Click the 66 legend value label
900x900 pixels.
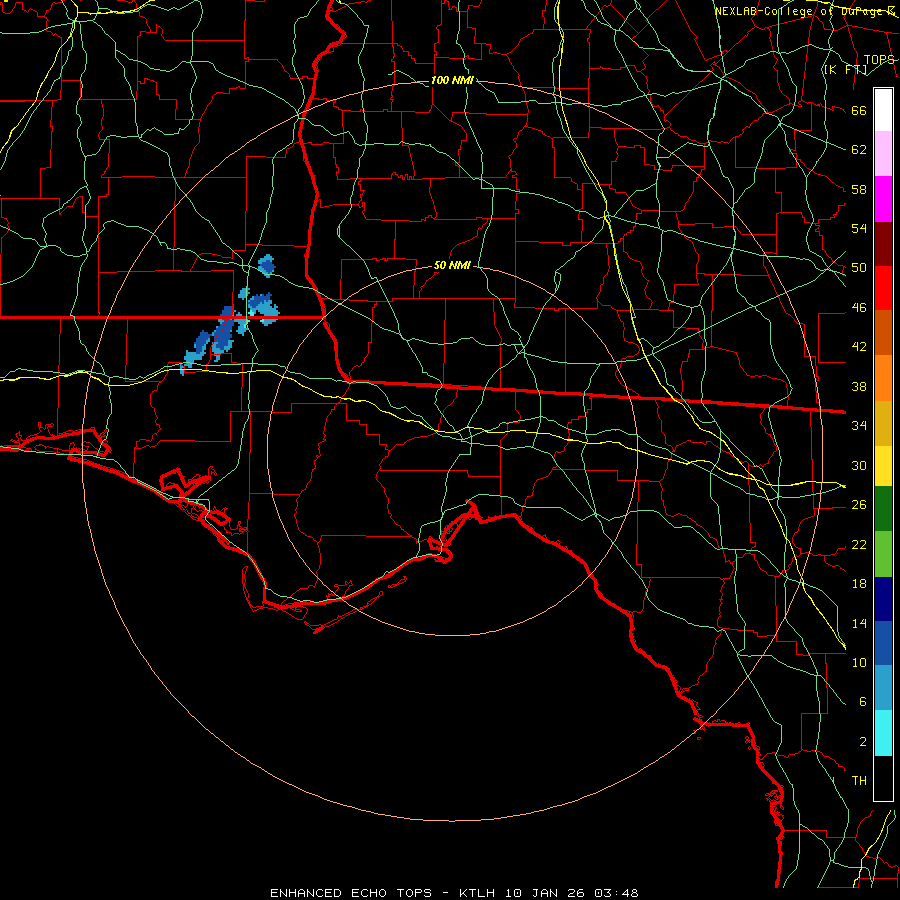[859, 111]
